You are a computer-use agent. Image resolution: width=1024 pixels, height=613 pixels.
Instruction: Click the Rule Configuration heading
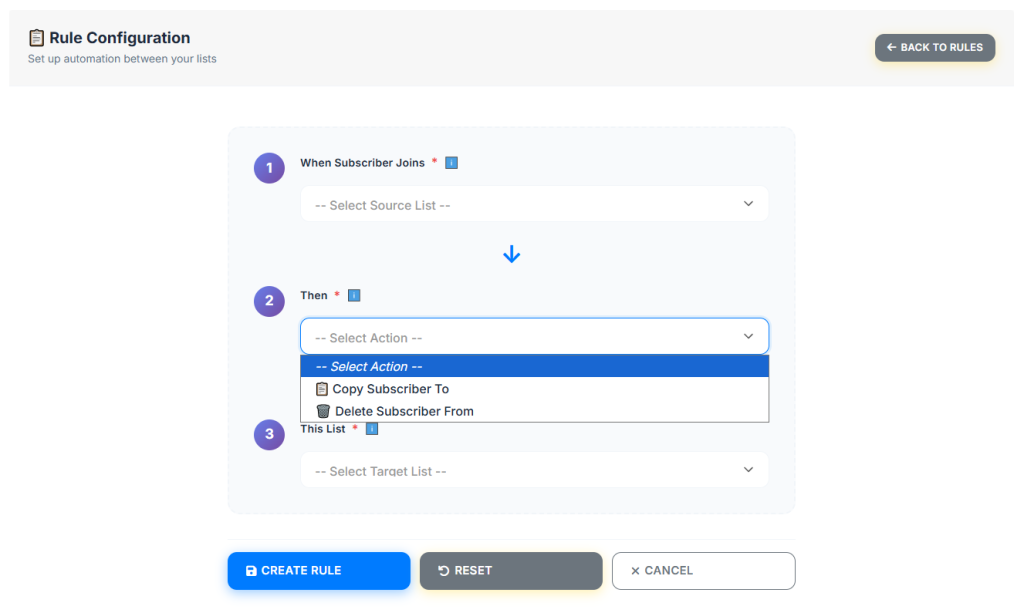pos(119,38)
